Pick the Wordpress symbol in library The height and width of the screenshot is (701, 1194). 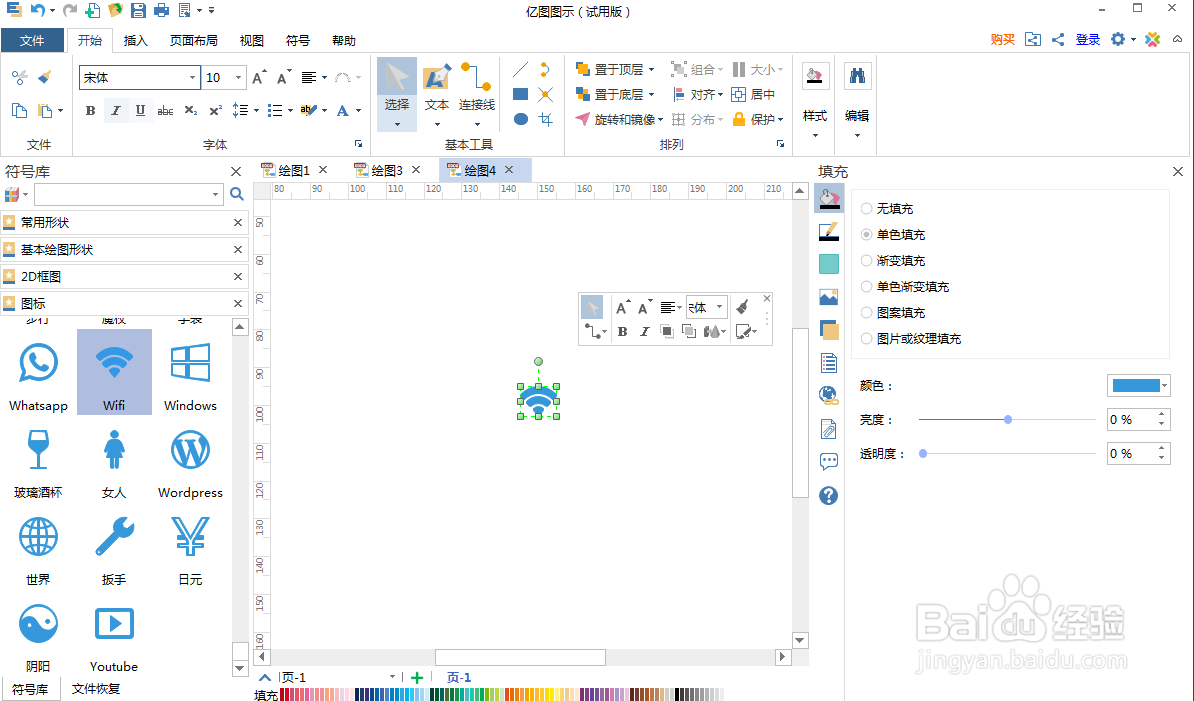(190, 450)
